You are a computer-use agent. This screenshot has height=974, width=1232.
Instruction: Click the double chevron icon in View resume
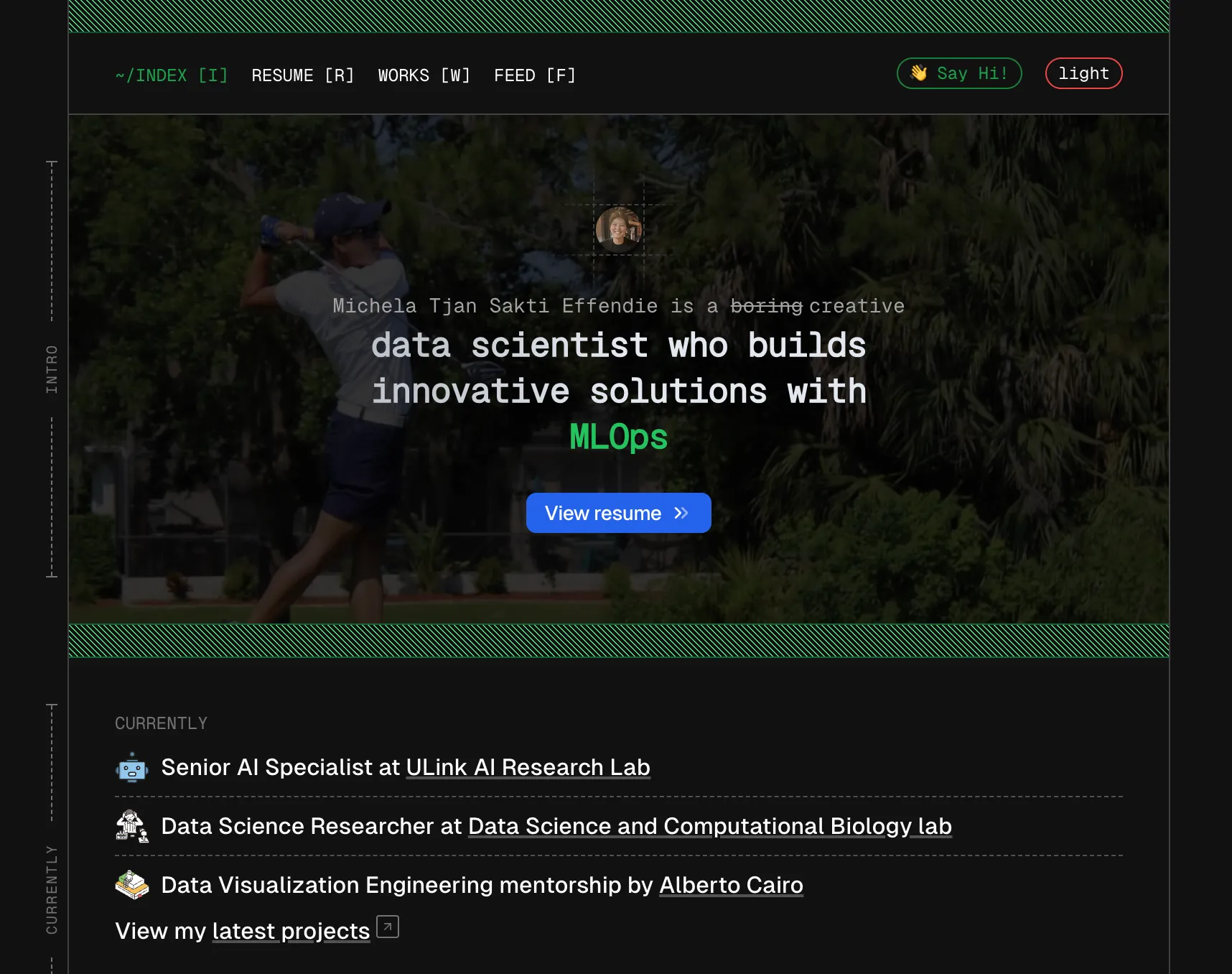681,513
